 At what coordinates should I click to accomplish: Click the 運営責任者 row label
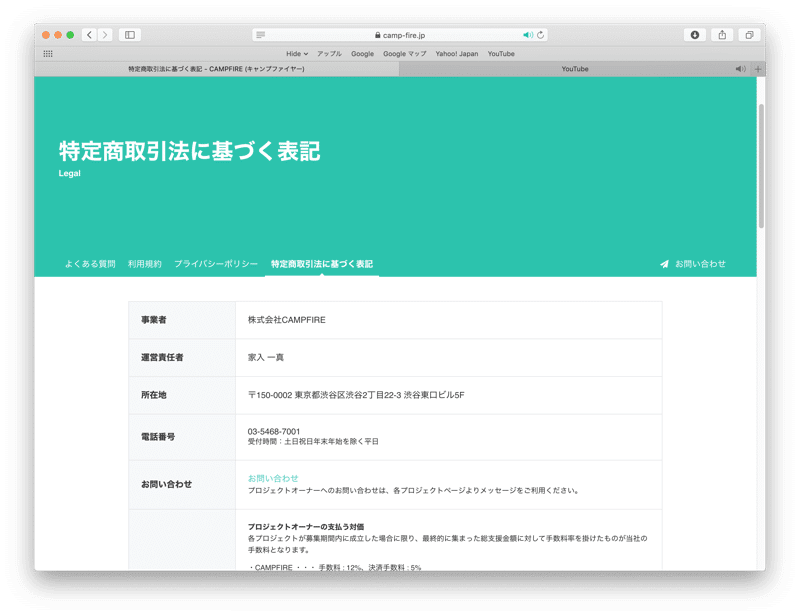tap(162, 357)
